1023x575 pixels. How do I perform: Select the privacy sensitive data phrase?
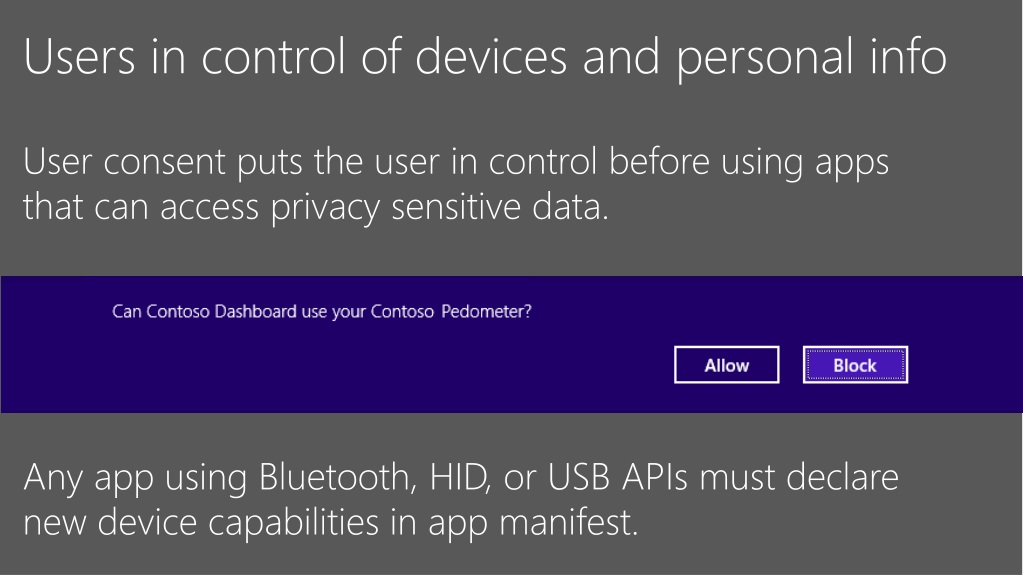point(440,208)
